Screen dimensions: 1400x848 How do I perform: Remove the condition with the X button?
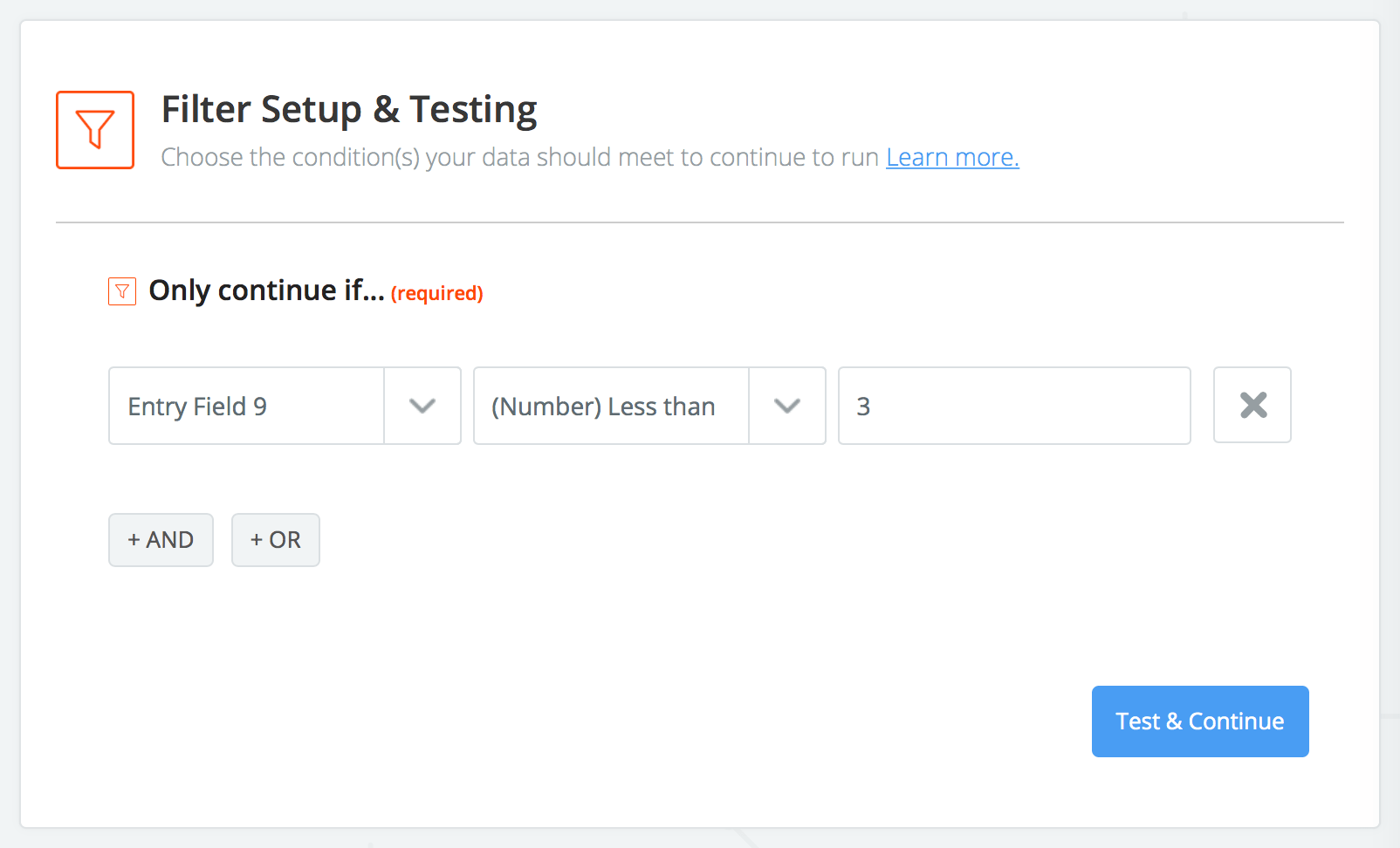pyautogui.click(x=1252, y=405)
